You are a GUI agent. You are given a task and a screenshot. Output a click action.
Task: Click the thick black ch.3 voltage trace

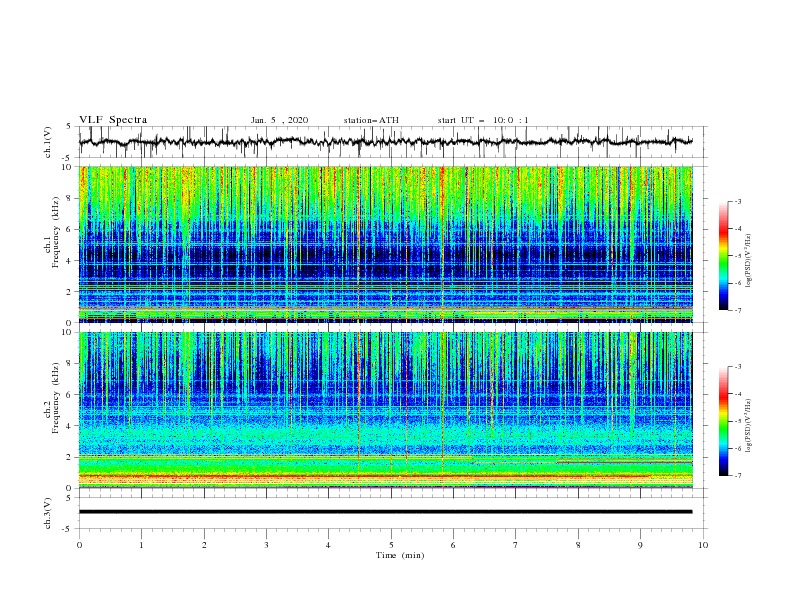tap(385, 512)
